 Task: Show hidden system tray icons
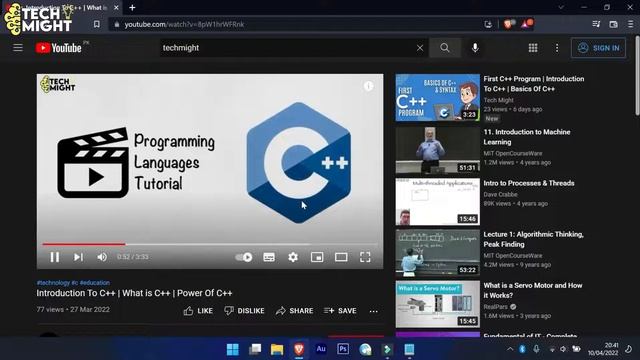coord(510,349)
